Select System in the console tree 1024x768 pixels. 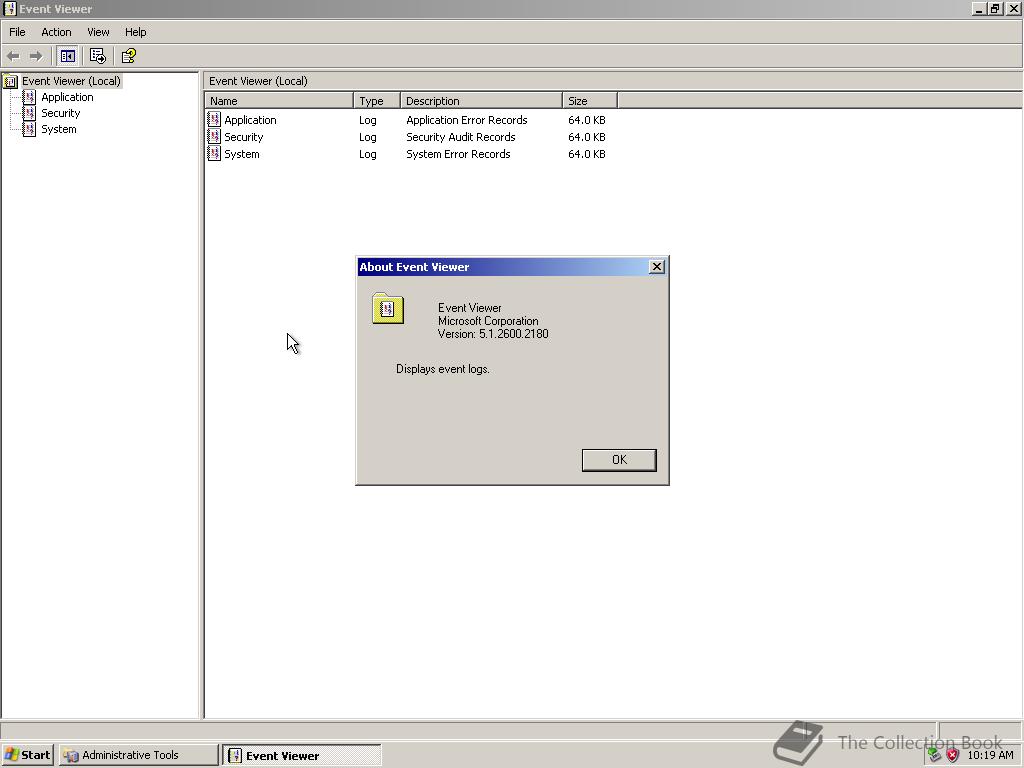(59, 129)
